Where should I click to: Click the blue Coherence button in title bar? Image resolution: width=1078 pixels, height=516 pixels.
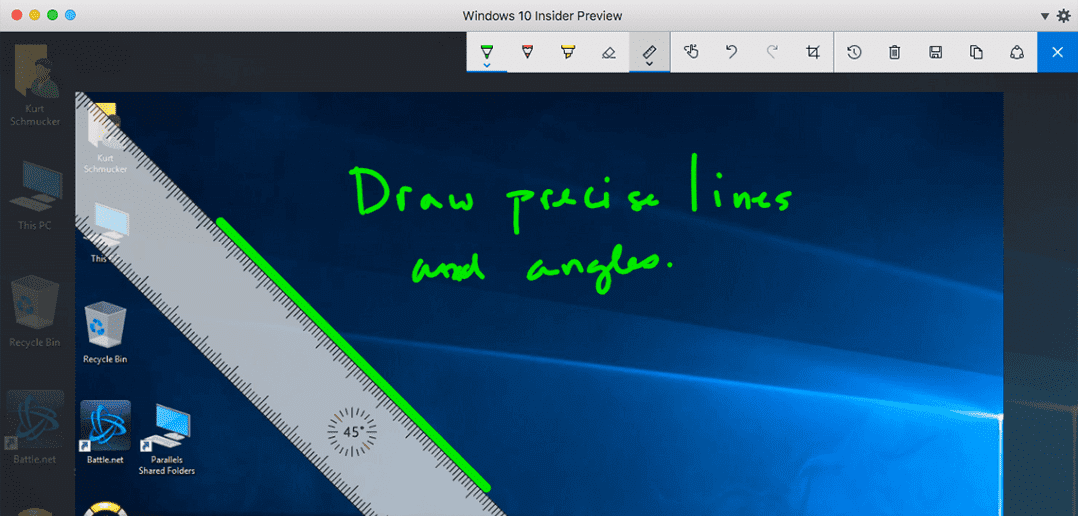pos(70,15)
